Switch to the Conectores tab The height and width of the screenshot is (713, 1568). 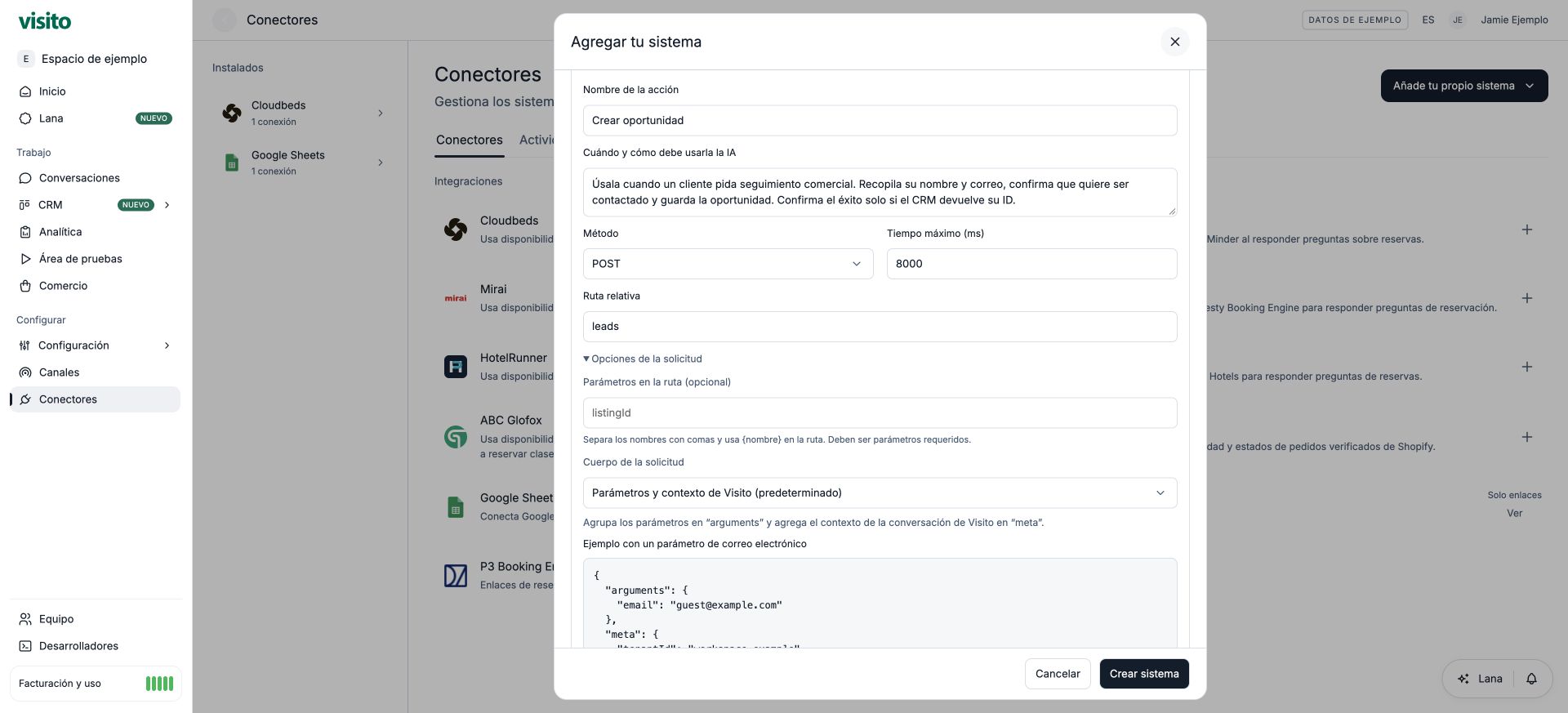[x=470, y=140]
